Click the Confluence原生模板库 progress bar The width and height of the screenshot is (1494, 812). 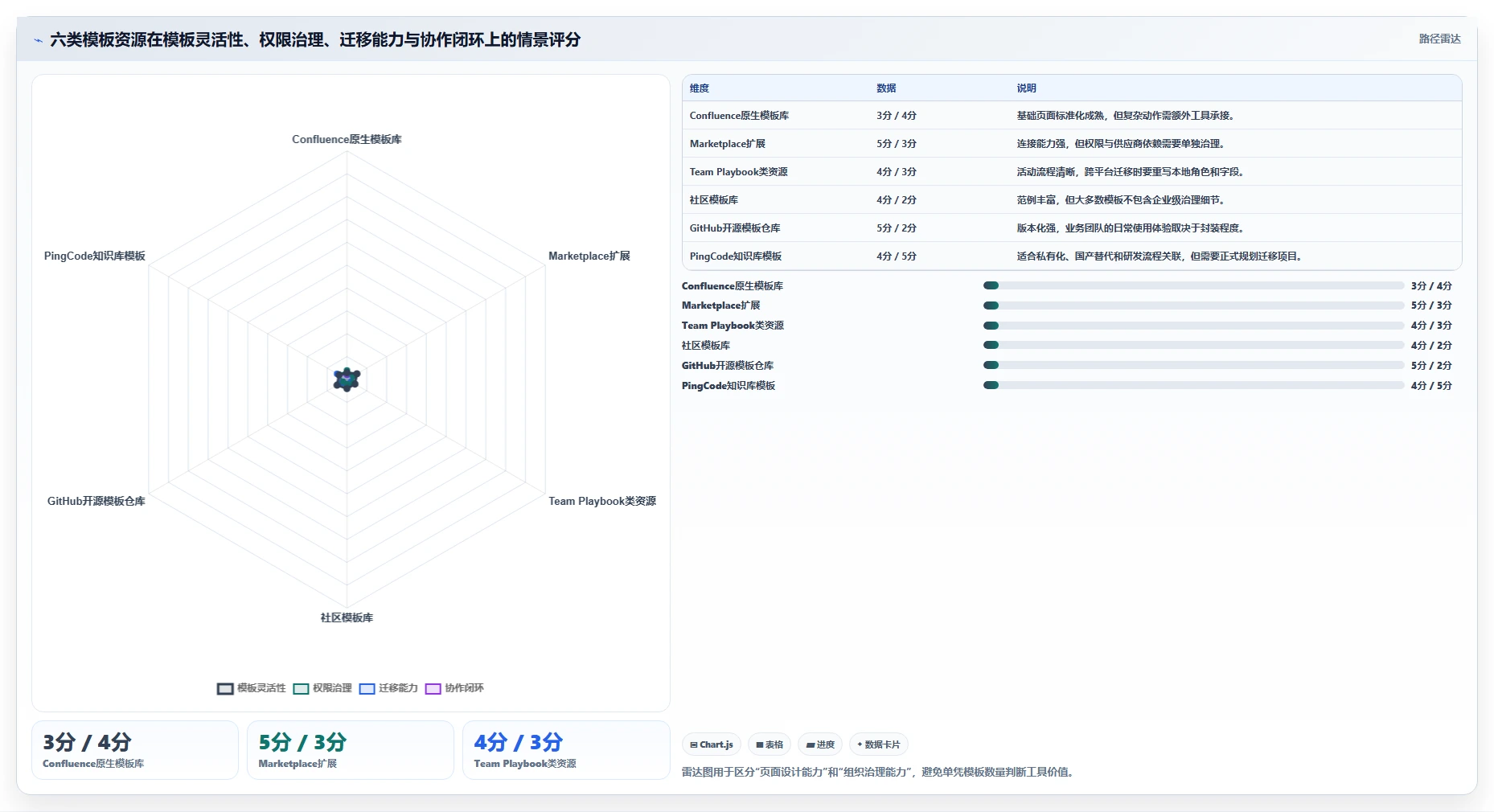[1193, 285]
